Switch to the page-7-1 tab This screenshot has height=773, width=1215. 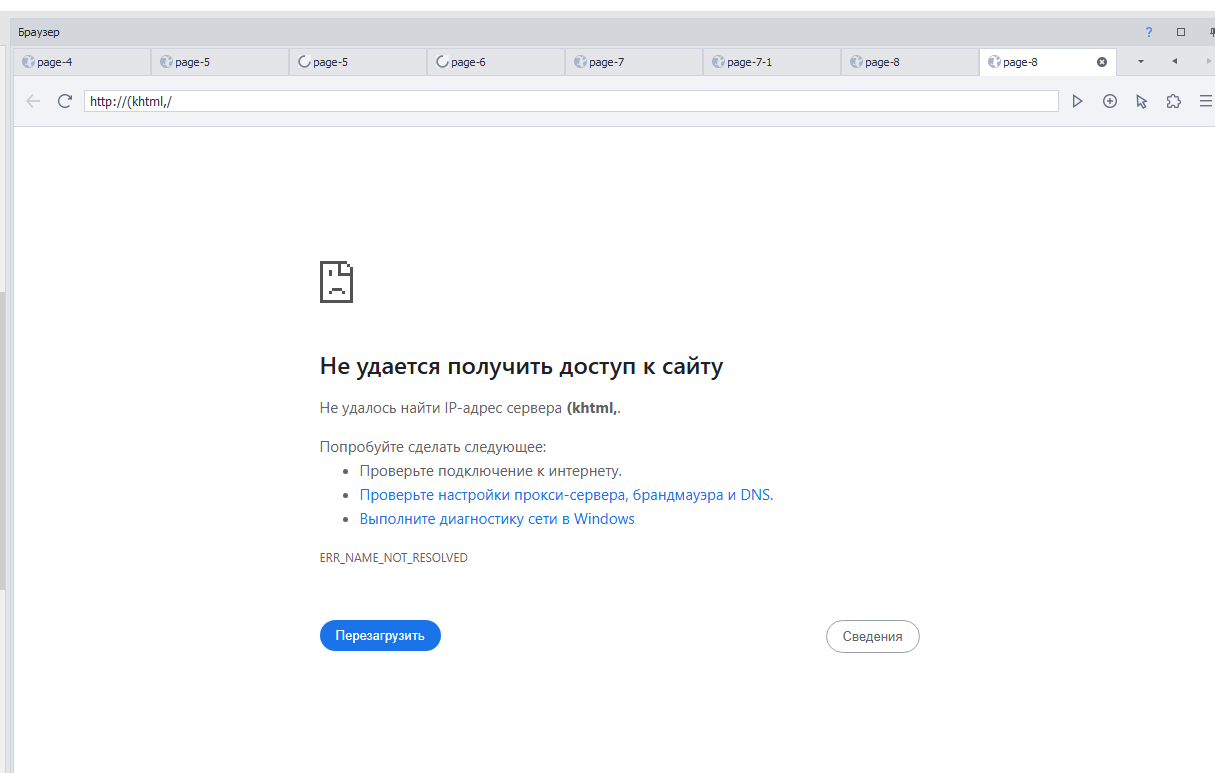click(772, 62)
